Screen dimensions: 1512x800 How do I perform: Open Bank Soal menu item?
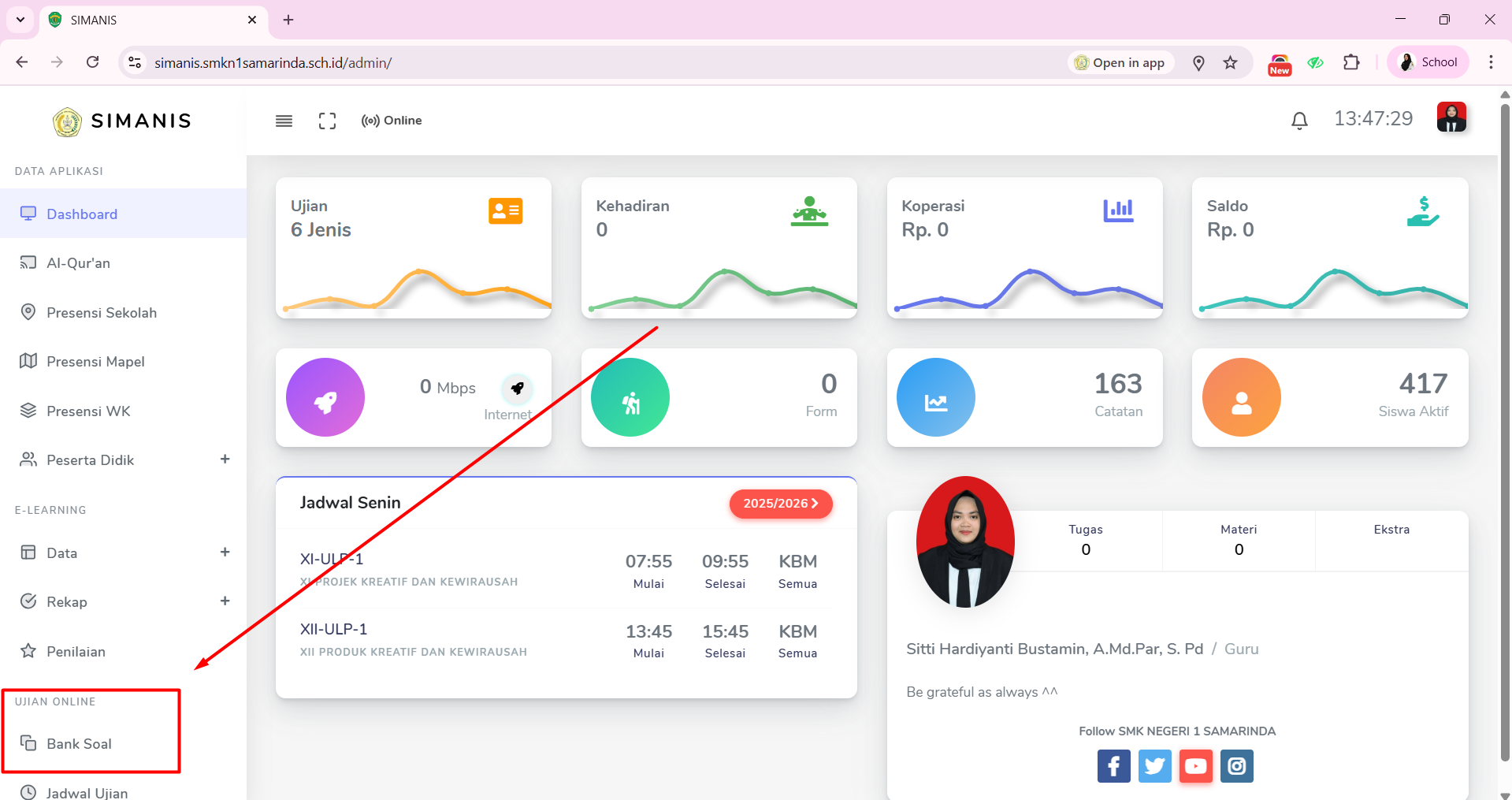(79, 744)
